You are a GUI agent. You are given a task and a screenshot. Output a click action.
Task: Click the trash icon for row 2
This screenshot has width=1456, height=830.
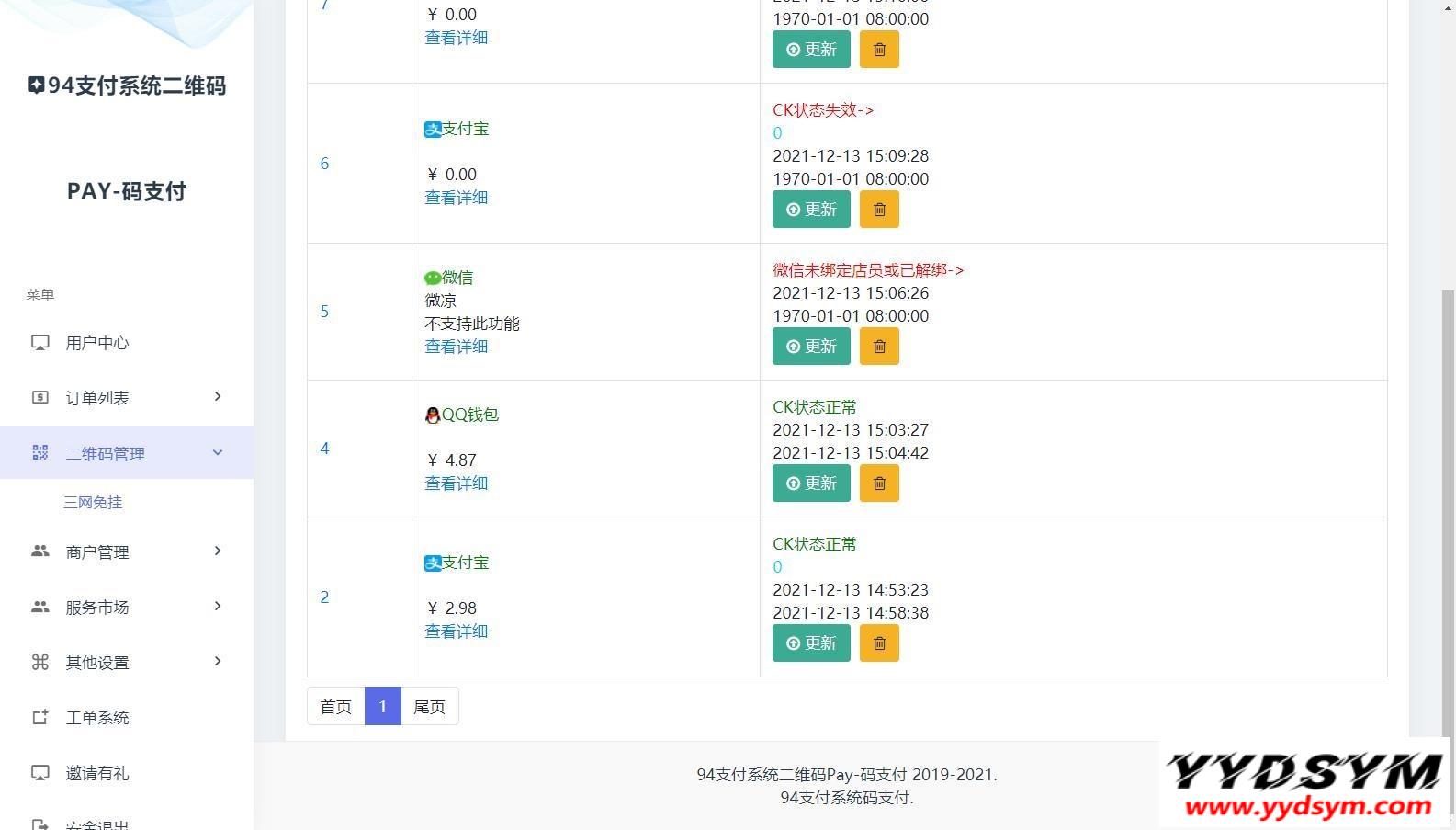pyautogui.click(x=879, y=643)
